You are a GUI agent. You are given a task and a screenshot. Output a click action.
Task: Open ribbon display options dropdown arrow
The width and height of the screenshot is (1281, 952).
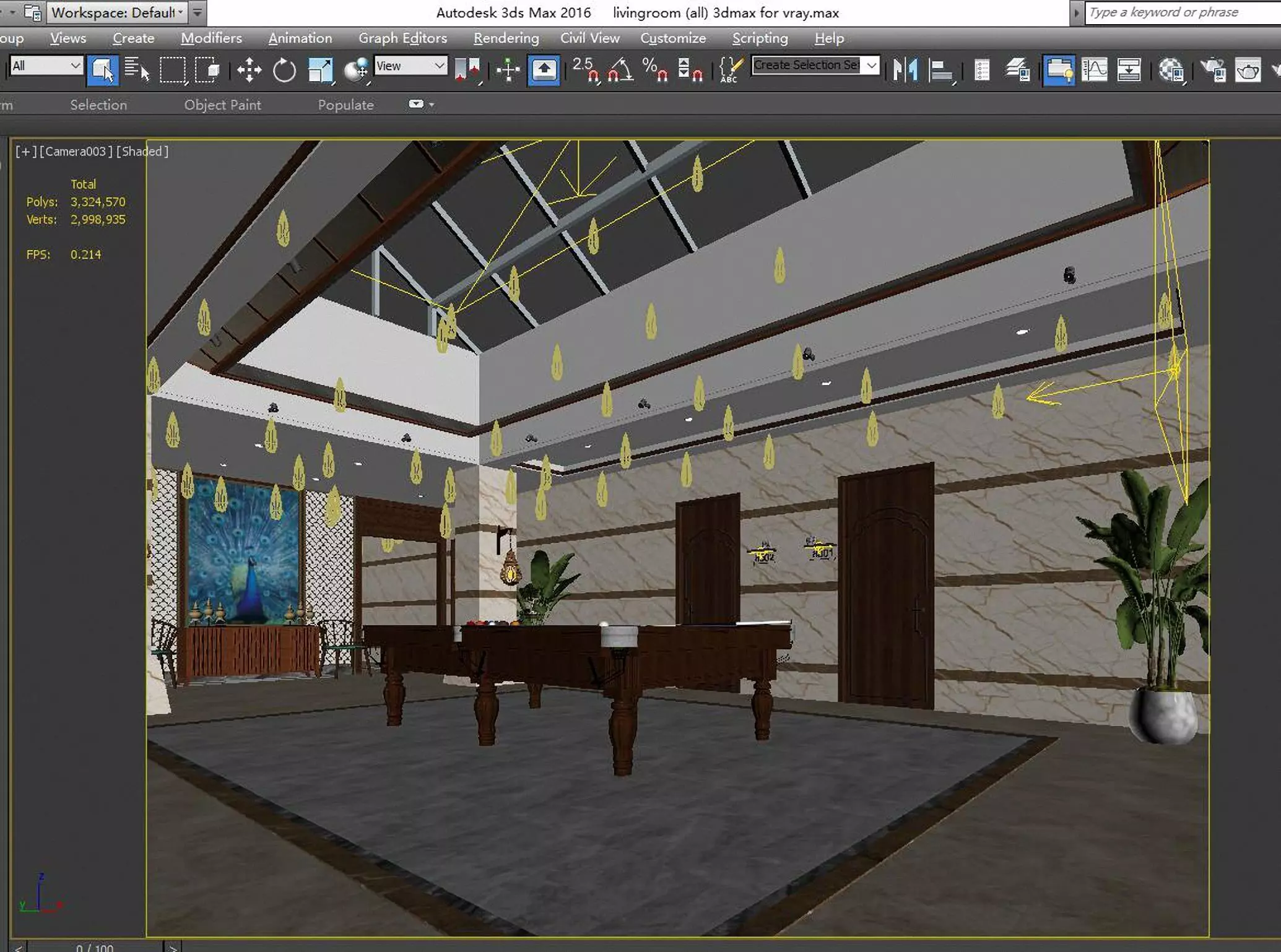point(432,105)
